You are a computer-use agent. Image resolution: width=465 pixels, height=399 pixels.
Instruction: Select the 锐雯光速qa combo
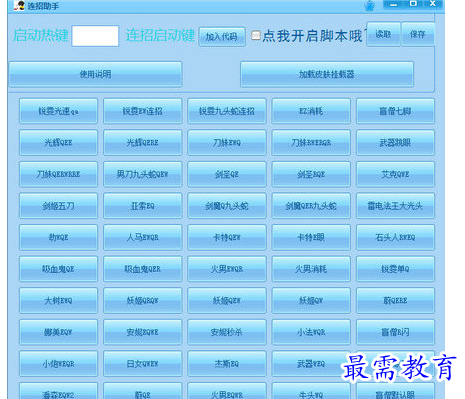(x=58, y=111)
